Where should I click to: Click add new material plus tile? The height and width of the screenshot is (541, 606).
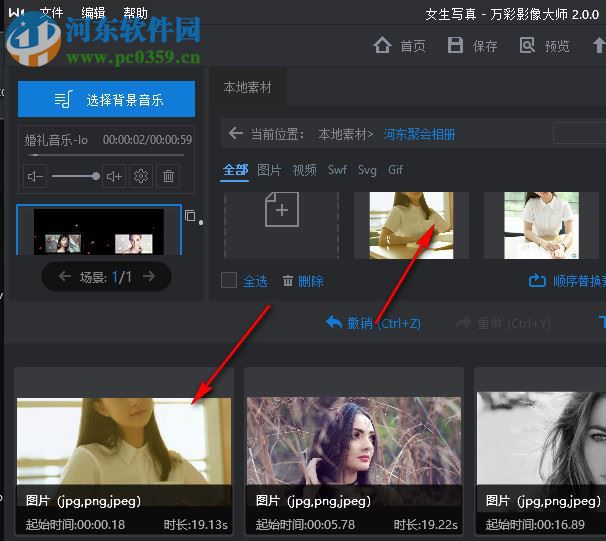tap(282, 225)
